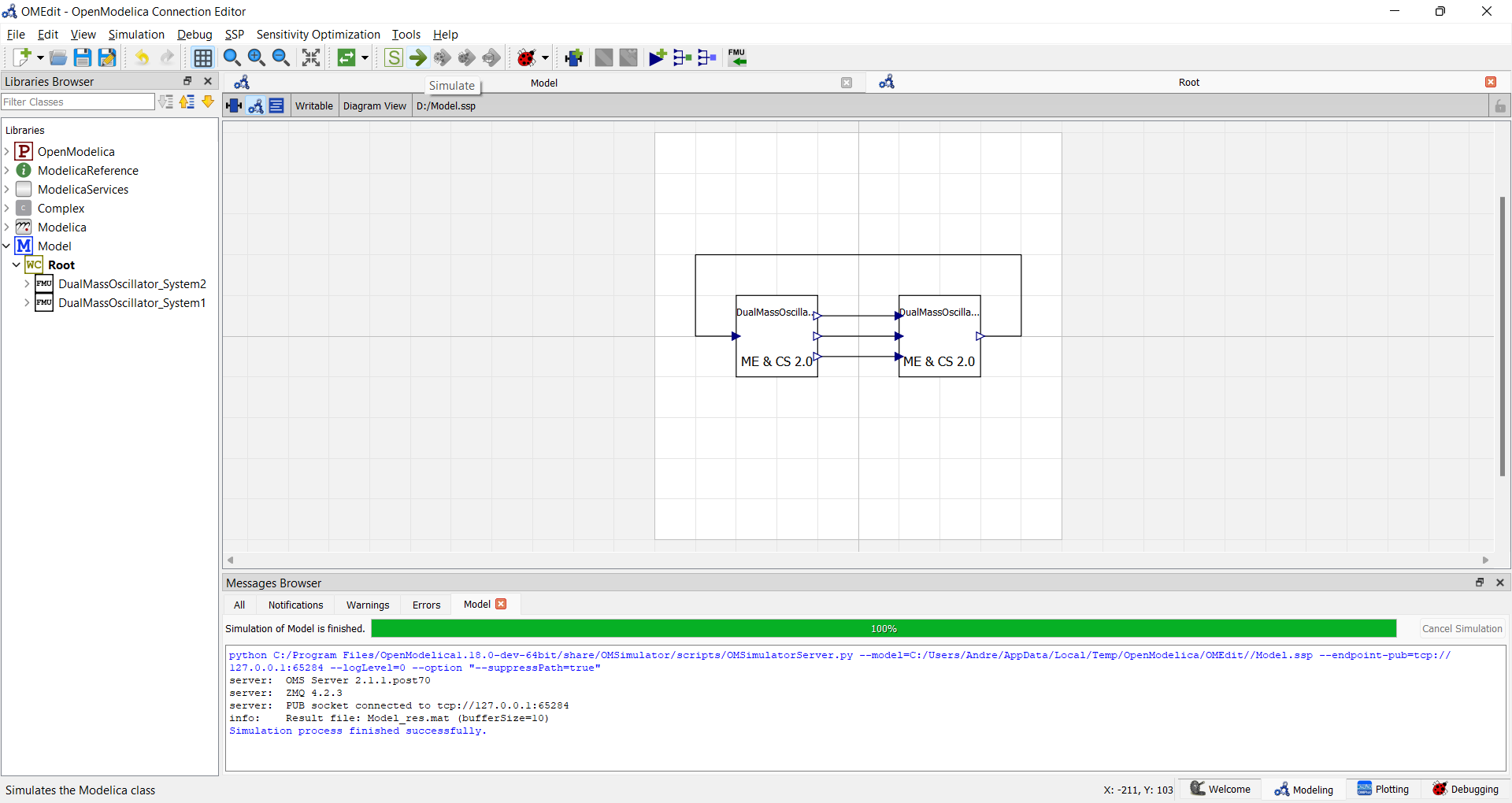
Task: Click the Debugging perspective button
Action: pos(1466,789)
